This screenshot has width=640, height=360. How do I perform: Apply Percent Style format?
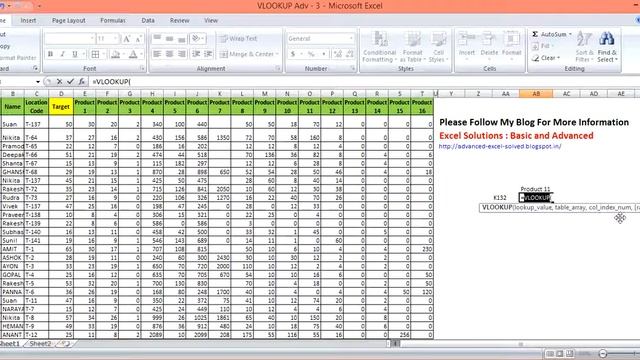pos(311,54)
